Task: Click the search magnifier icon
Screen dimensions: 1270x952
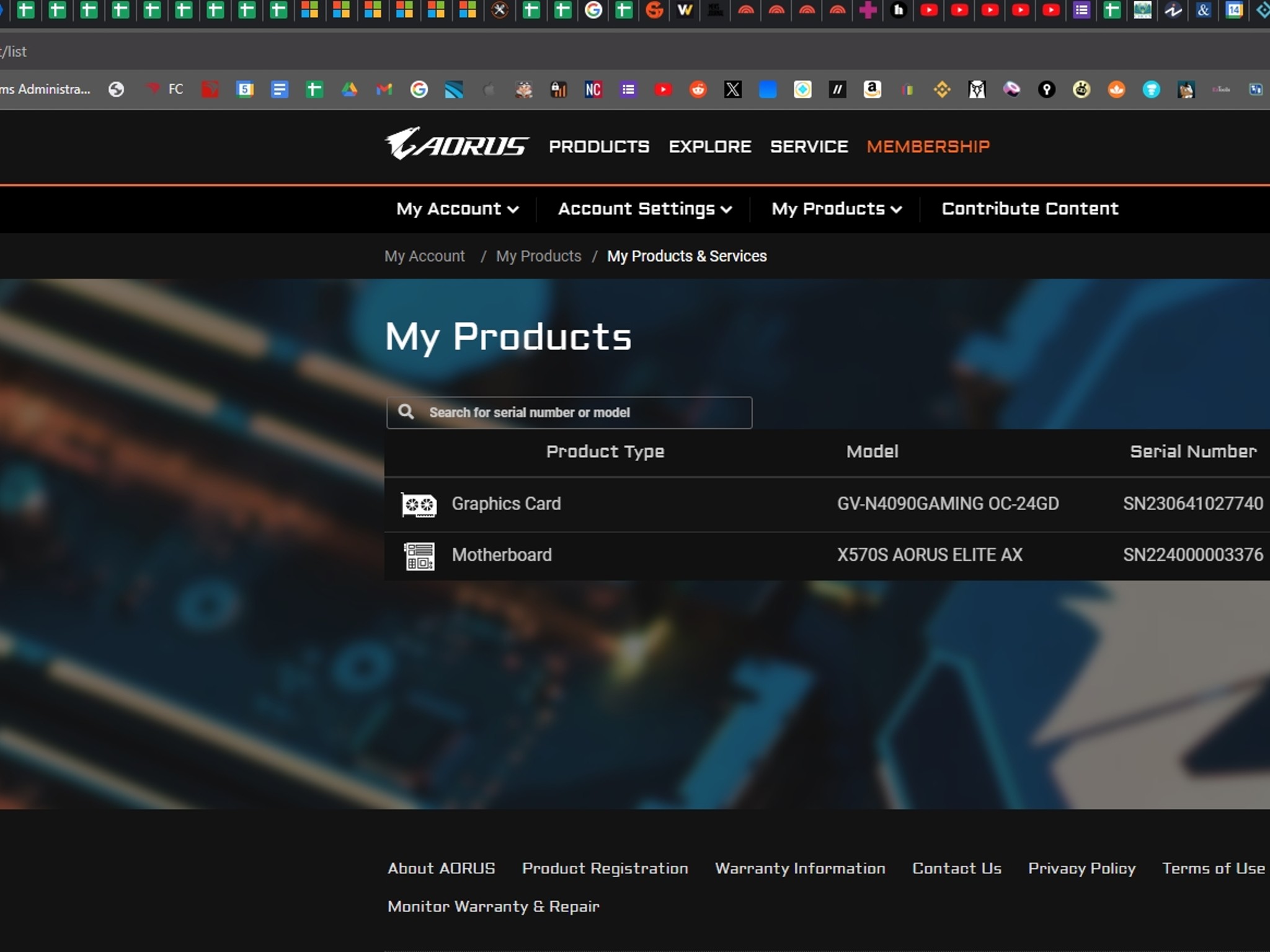Action: pyautogui.click(x=406, y=412)
